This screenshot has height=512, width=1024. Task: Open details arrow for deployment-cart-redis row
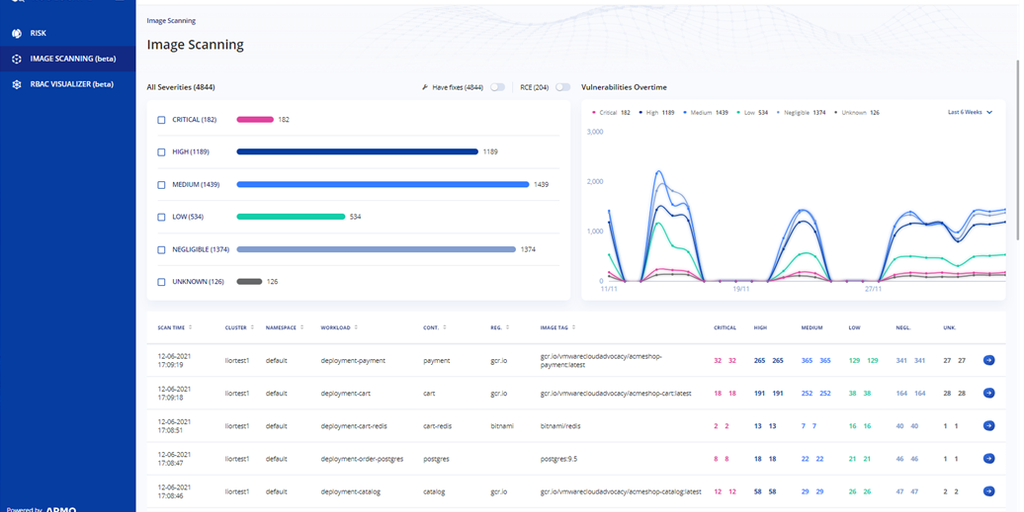coord(989,426)
